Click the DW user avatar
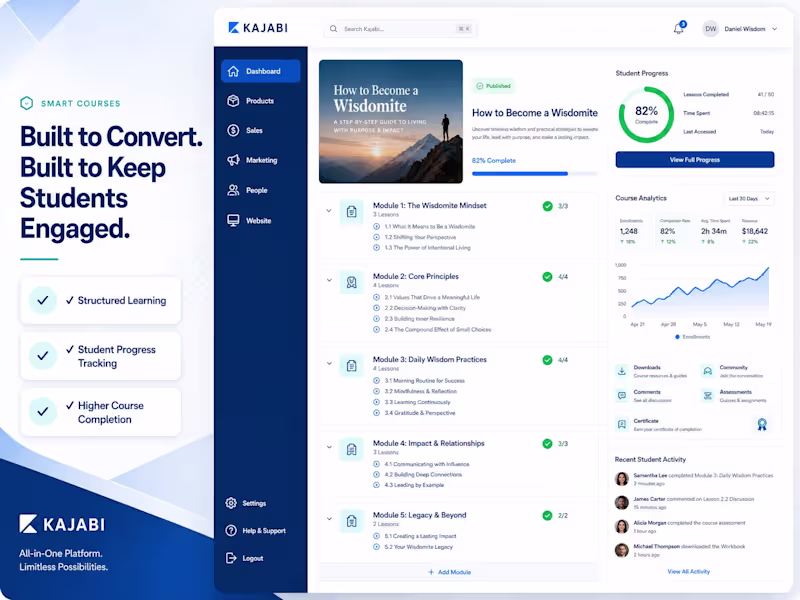 pyautogui.click(x=710, y=29)
